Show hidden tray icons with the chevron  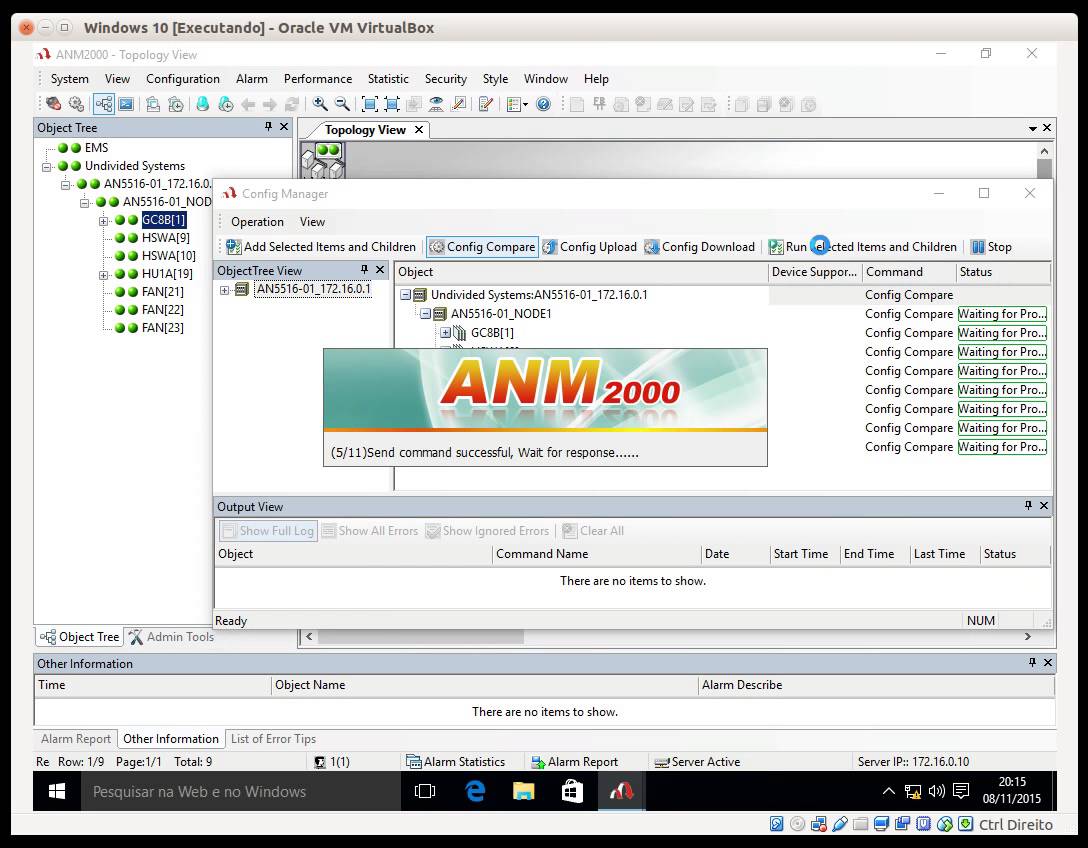click(x=888, y=791)
